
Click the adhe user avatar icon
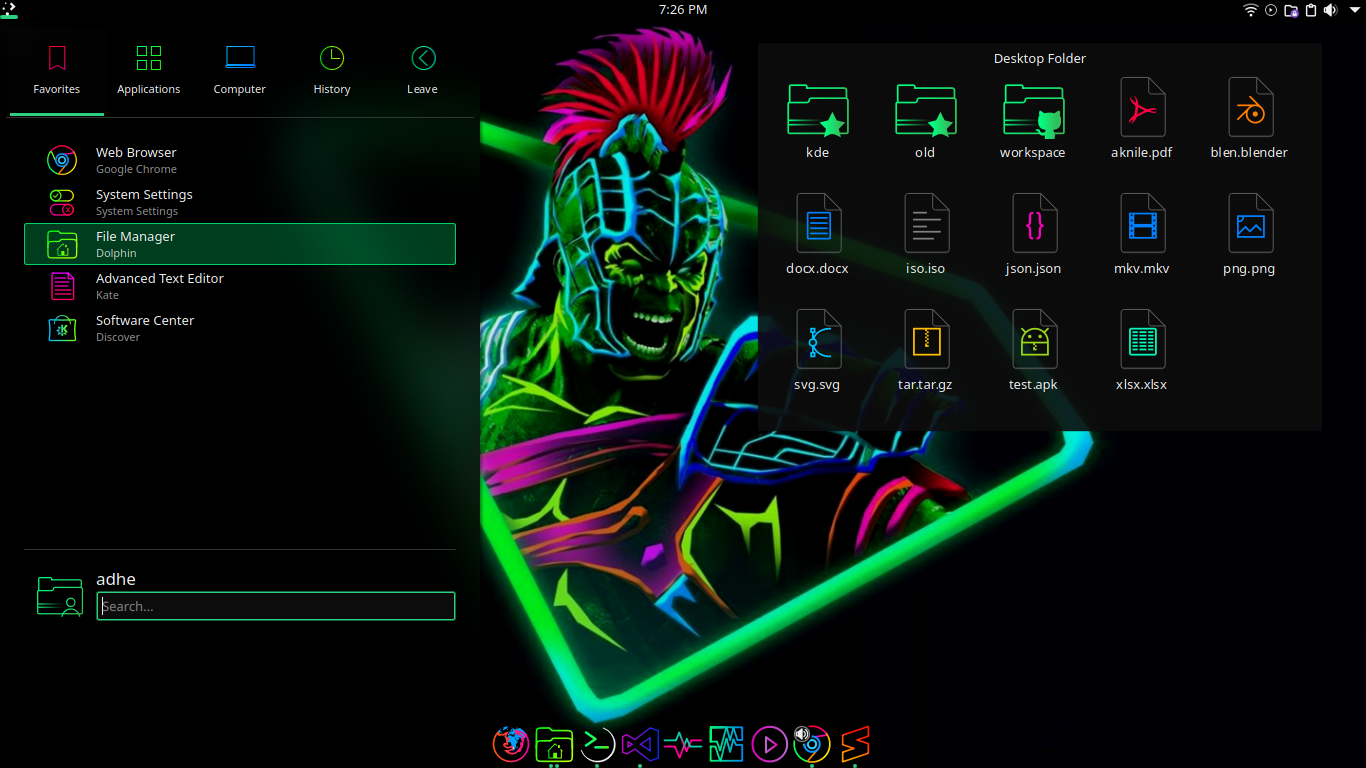click(x=60, y=596)
